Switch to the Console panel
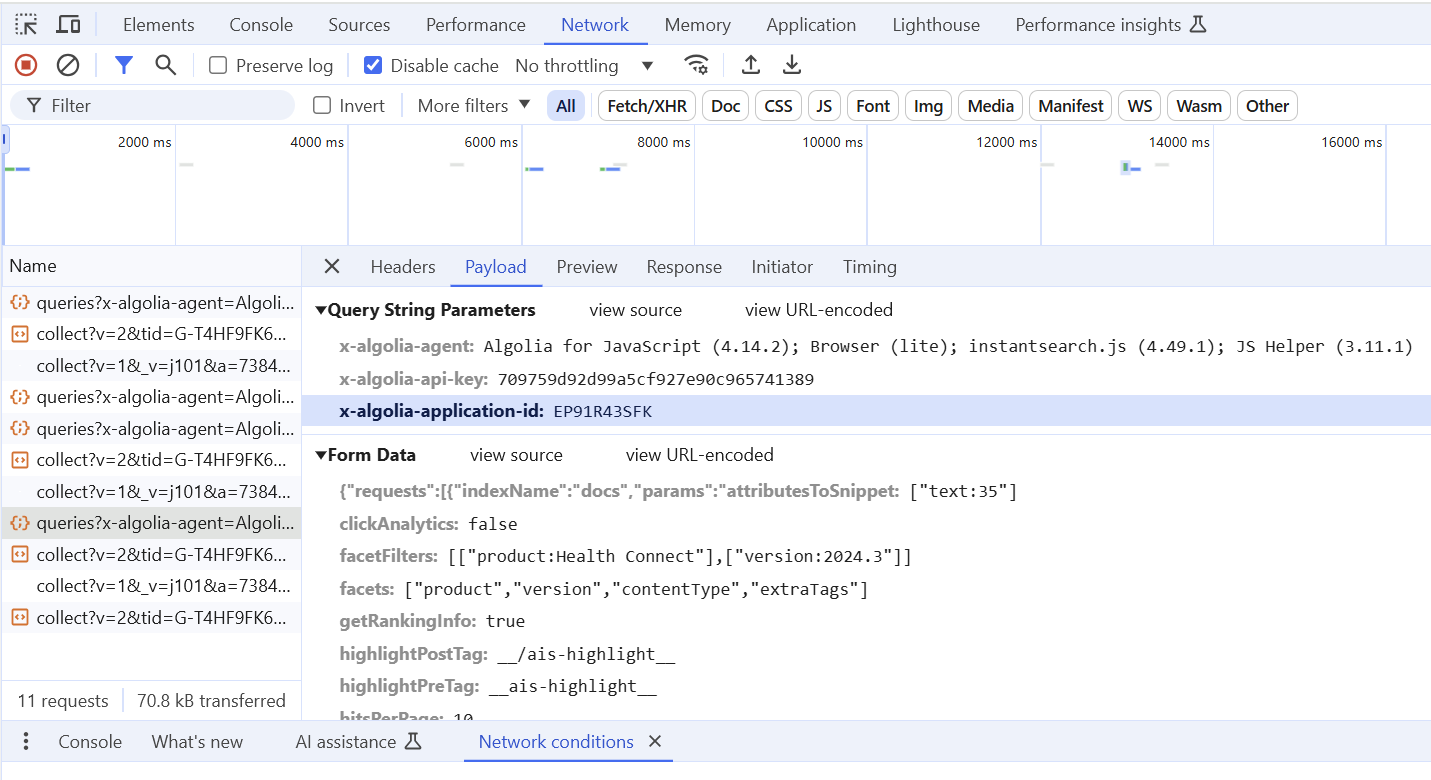 coord(261,25)
